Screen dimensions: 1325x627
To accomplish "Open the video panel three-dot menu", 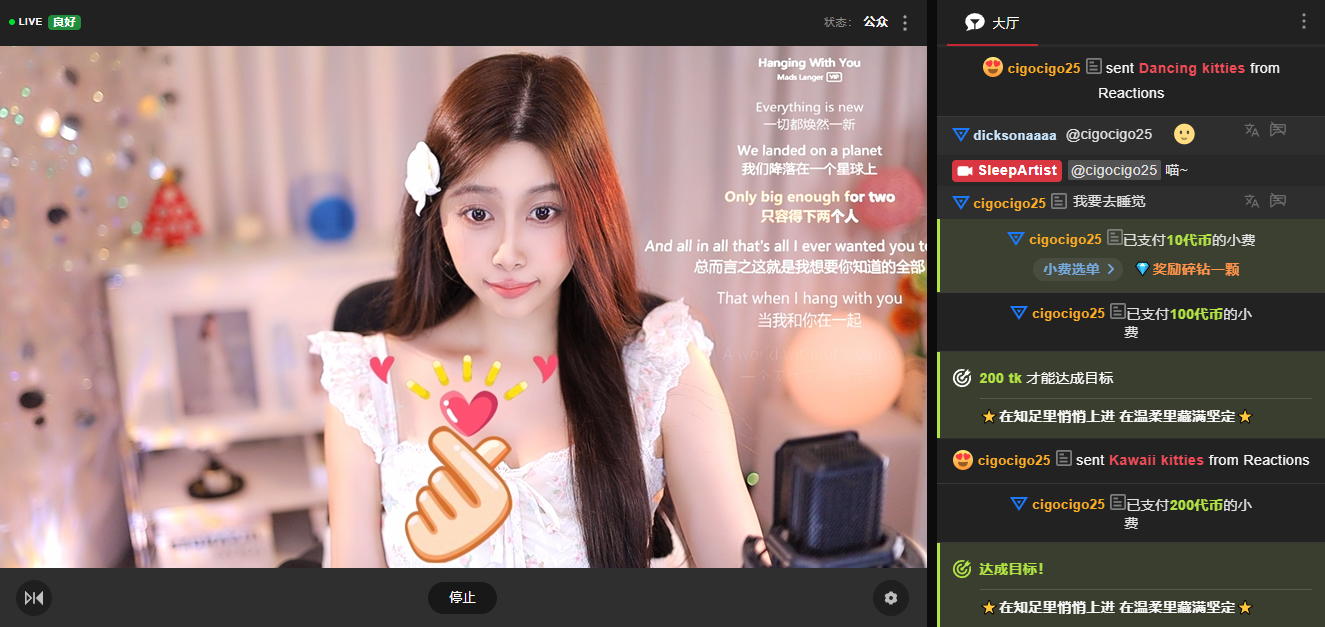I will click(x=905, y=22).
